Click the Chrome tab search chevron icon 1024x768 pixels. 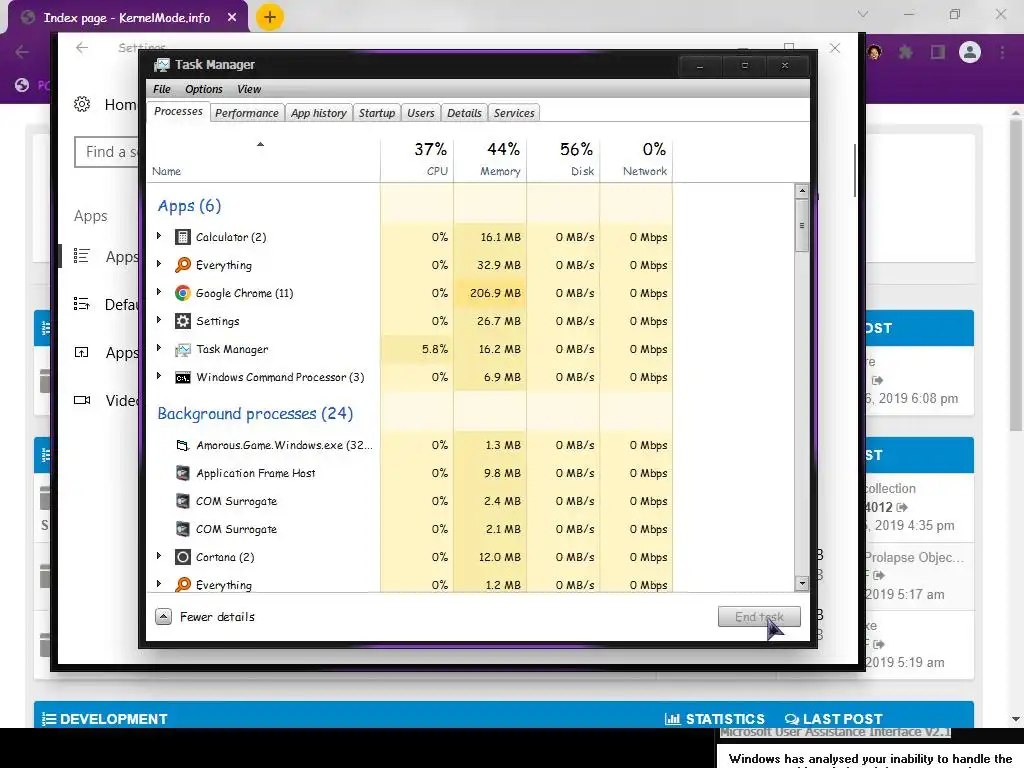pos(863,14)
